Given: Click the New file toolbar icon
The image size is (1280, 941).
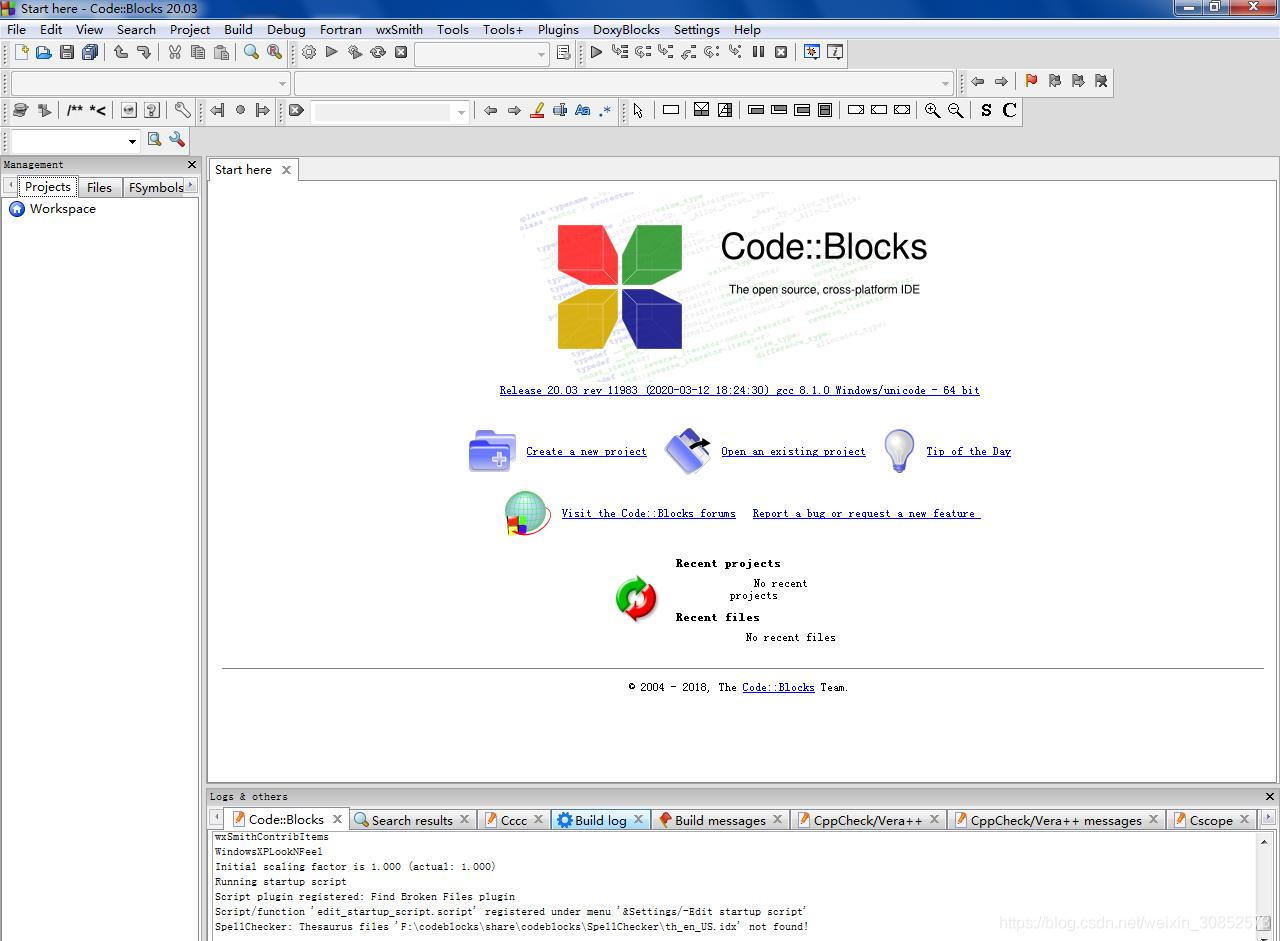Looking at the screenshot, I should click(x=20, y=52).
